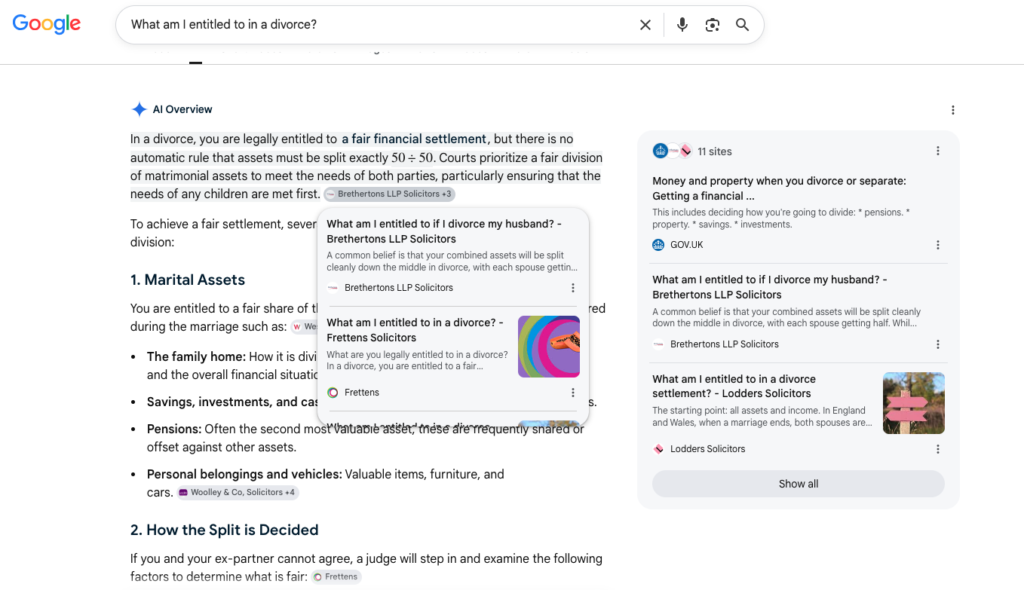This screenshot has width=1024, height=590.
Task: Open Google Lens image search icon
Action: (x=712, y=25)
